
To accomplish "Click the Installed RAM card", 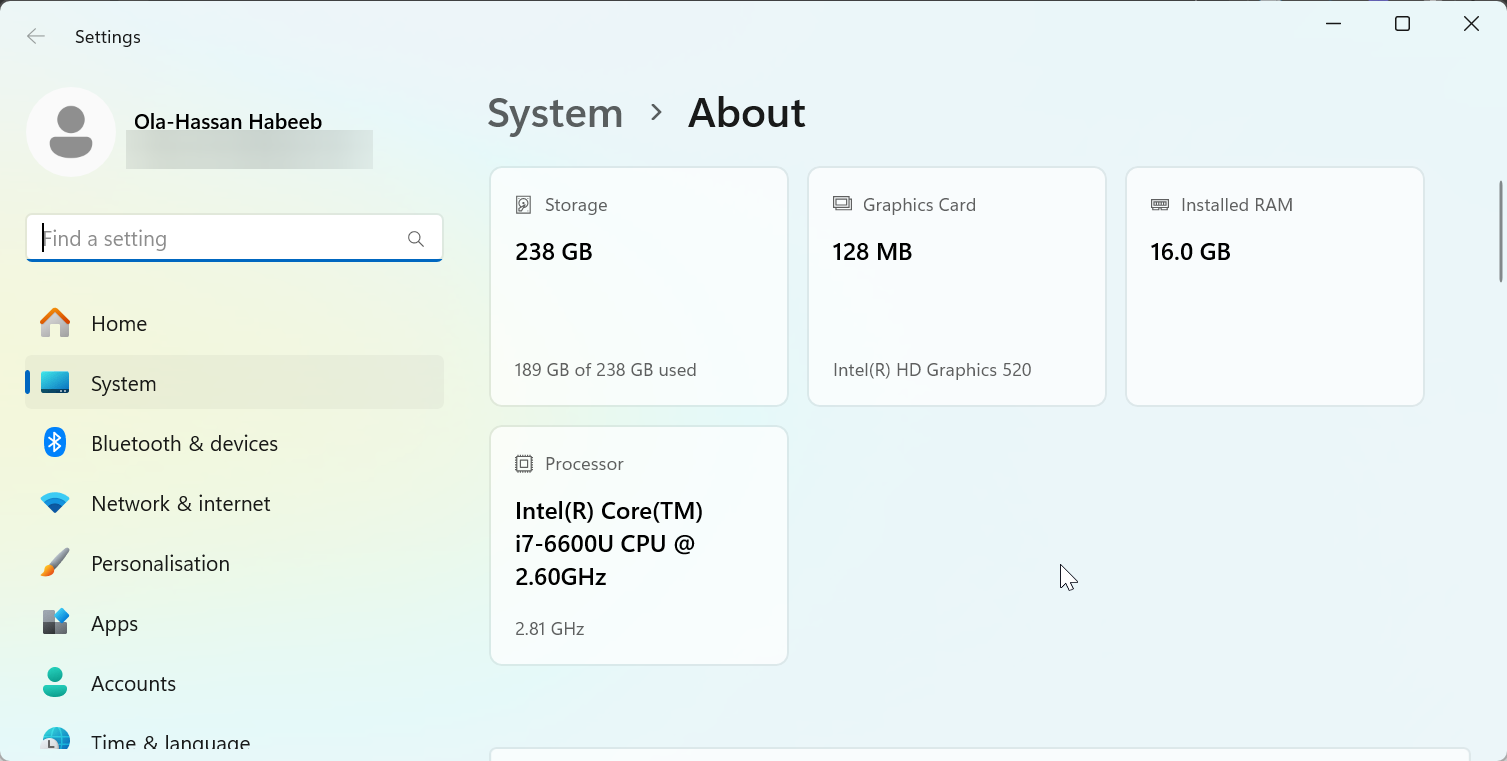I will click(1275, 287).
